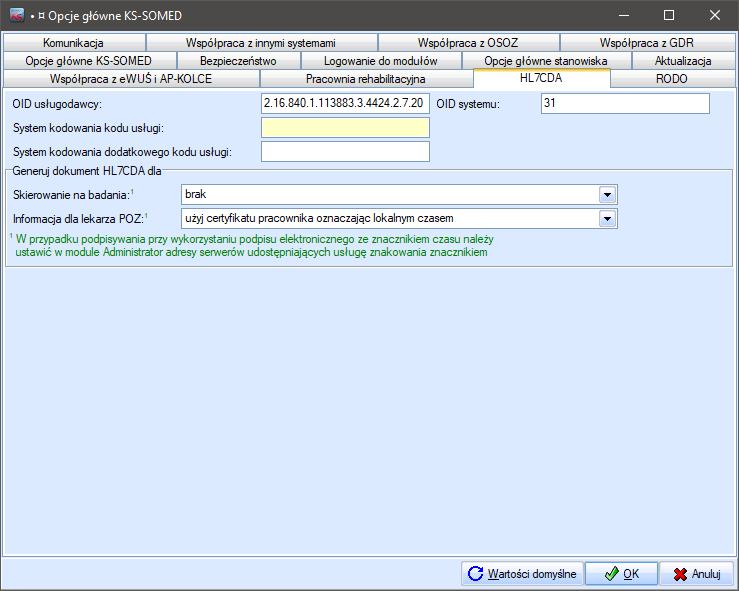
Task: Open the Współpraca z OSOZ tab
Action: pyautogui.click(x=468, y=43)
